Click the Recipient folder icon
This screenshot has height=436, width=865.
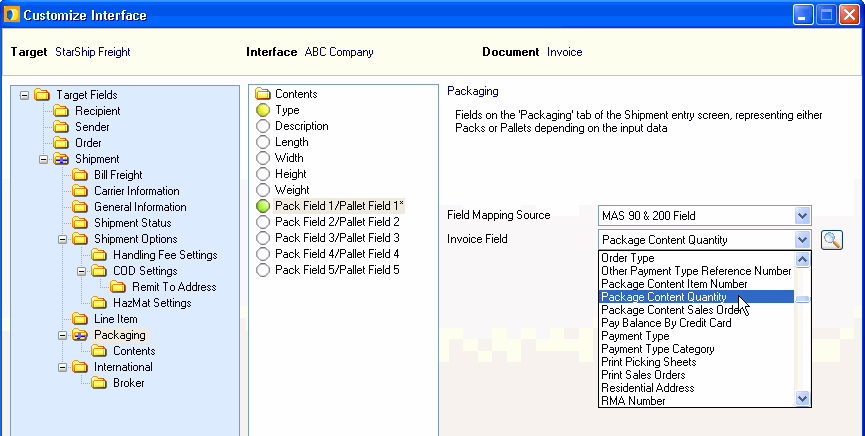(61, 111)
